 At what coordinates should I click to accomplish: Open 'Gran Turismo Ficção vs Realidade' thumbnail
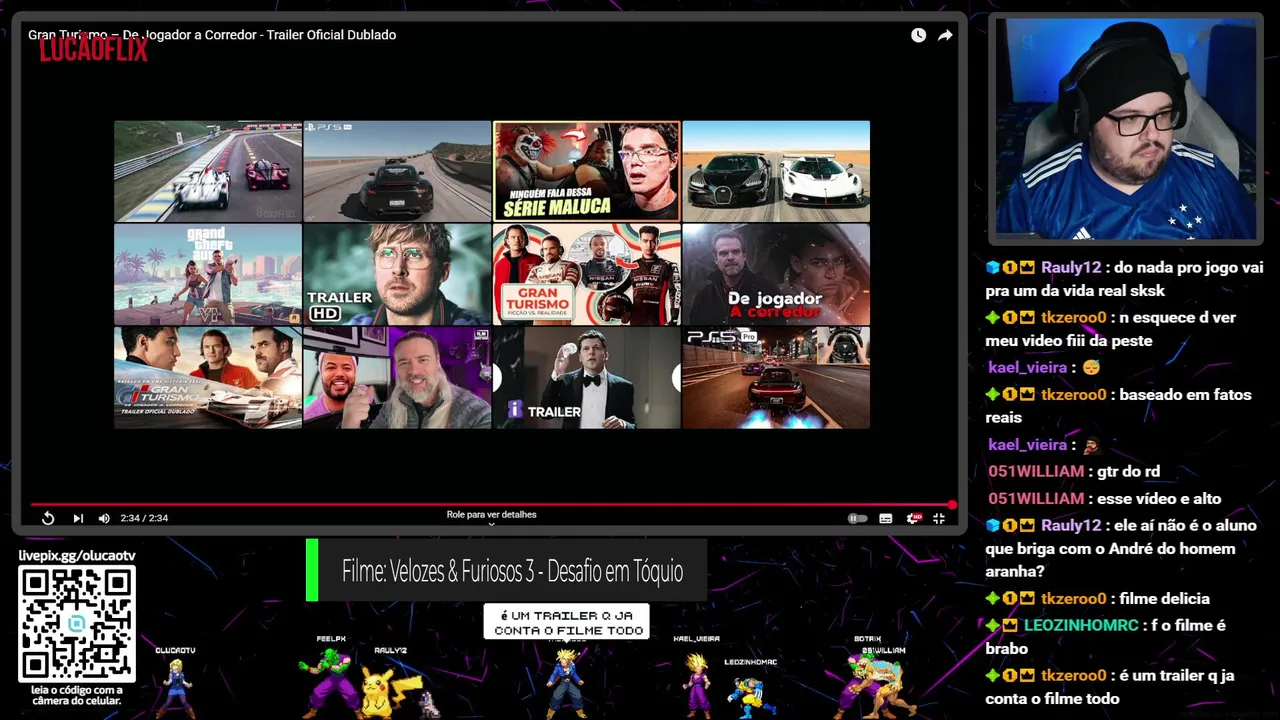click(586, 274)
